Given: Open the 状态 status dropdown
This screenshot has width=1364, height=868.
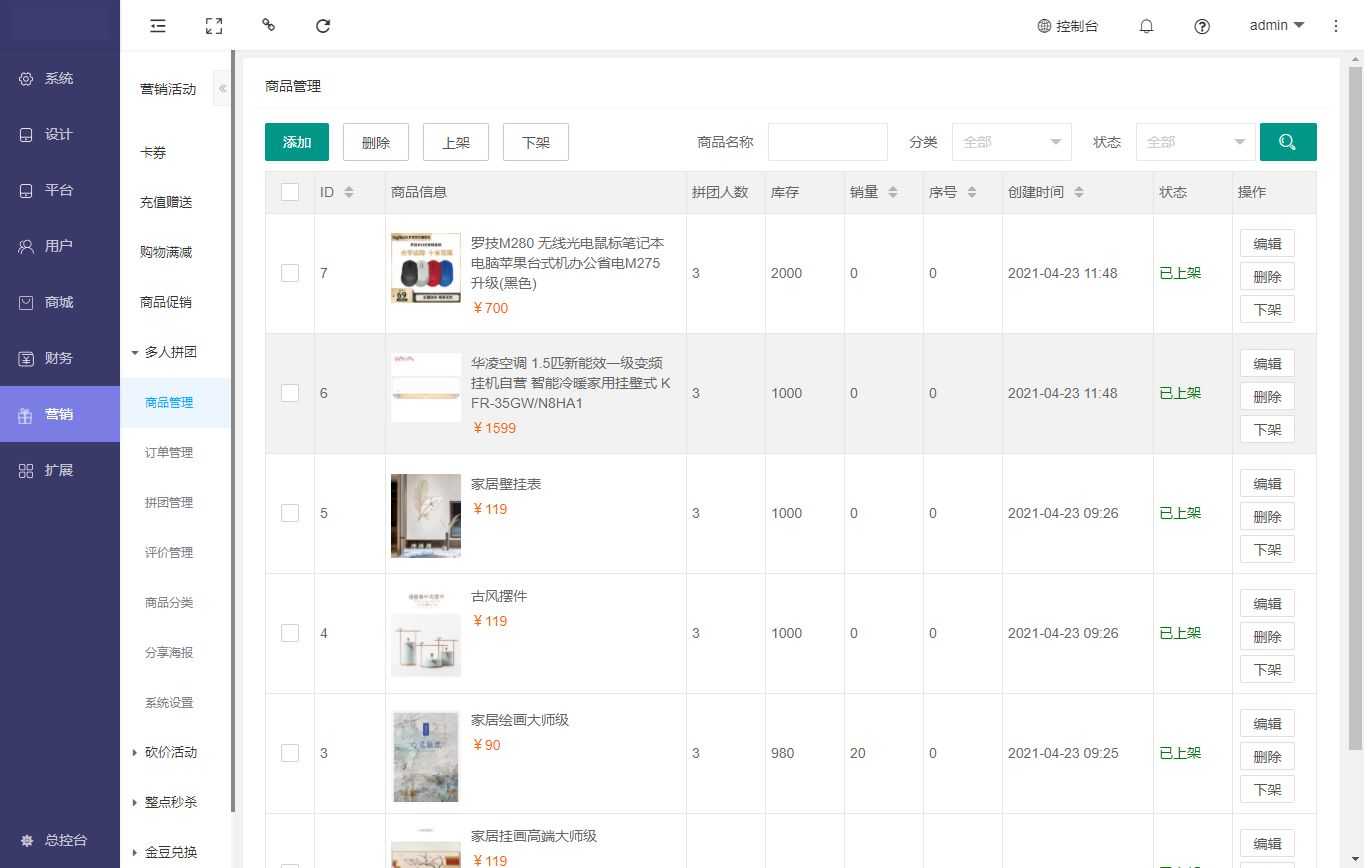Looking at the screenshot, I should pyautogui.click(x=1195, y=142).
